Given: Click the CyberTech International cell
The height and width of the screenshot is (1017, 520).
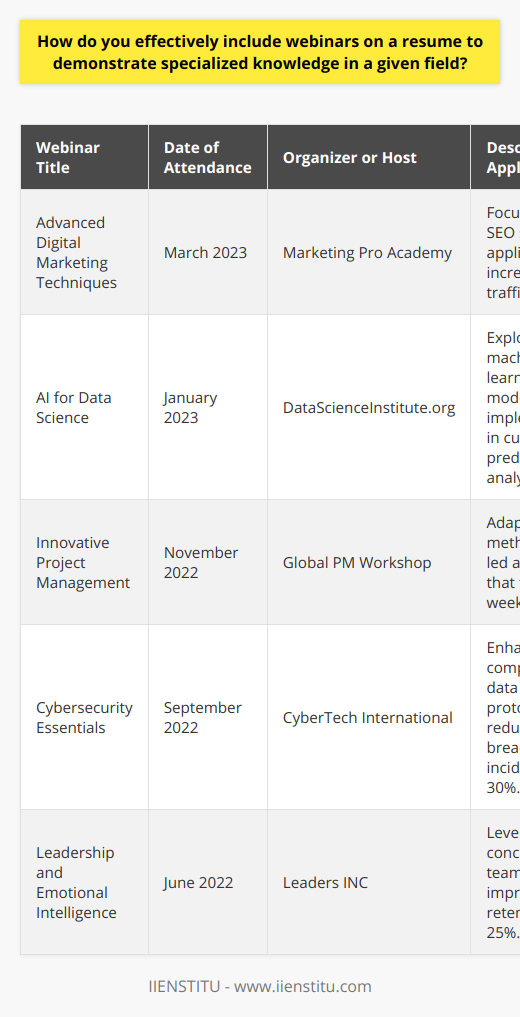Looking at the screenshot, I should click(368, 717).
